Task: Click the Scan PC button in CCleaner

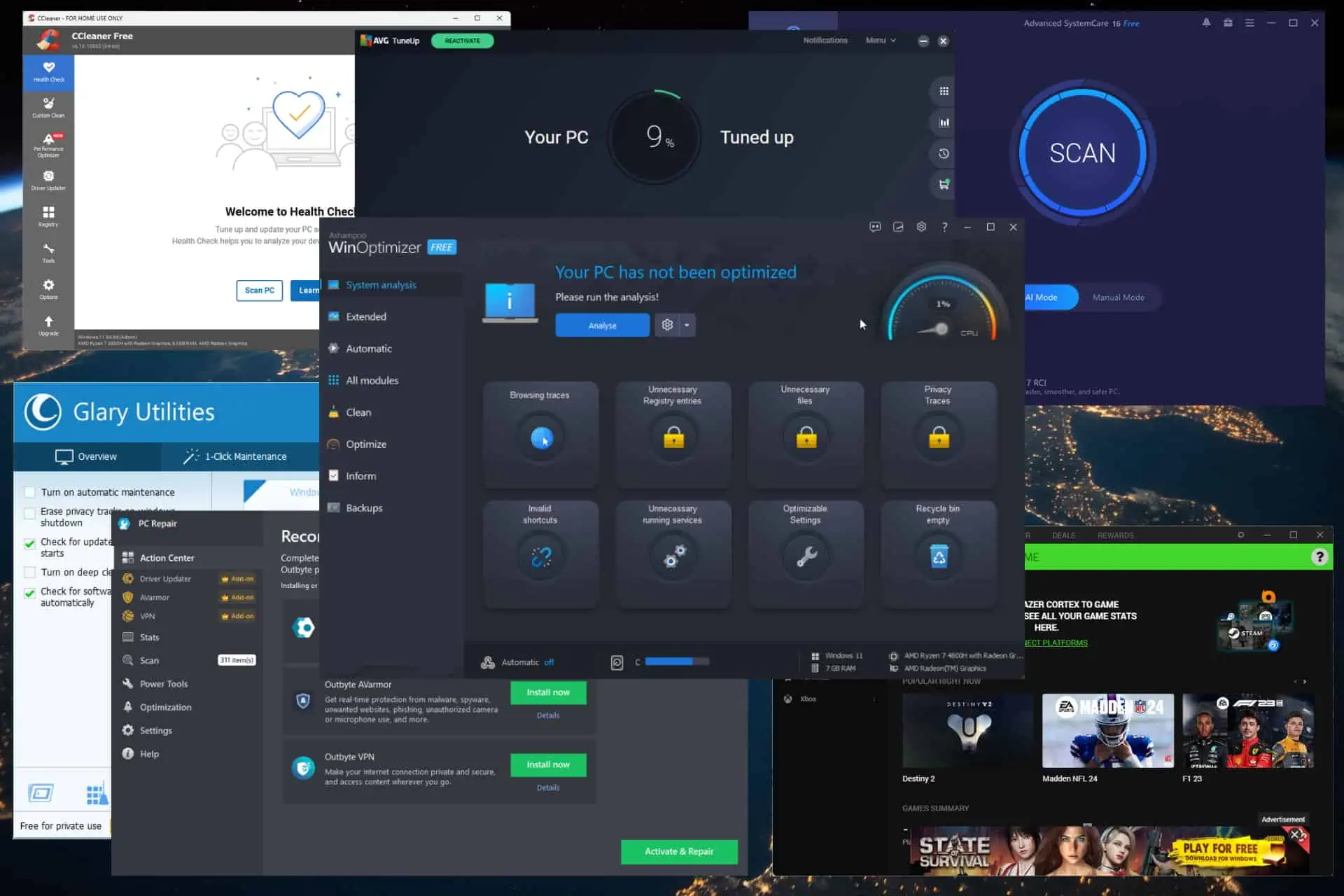Action: (259, 290)
